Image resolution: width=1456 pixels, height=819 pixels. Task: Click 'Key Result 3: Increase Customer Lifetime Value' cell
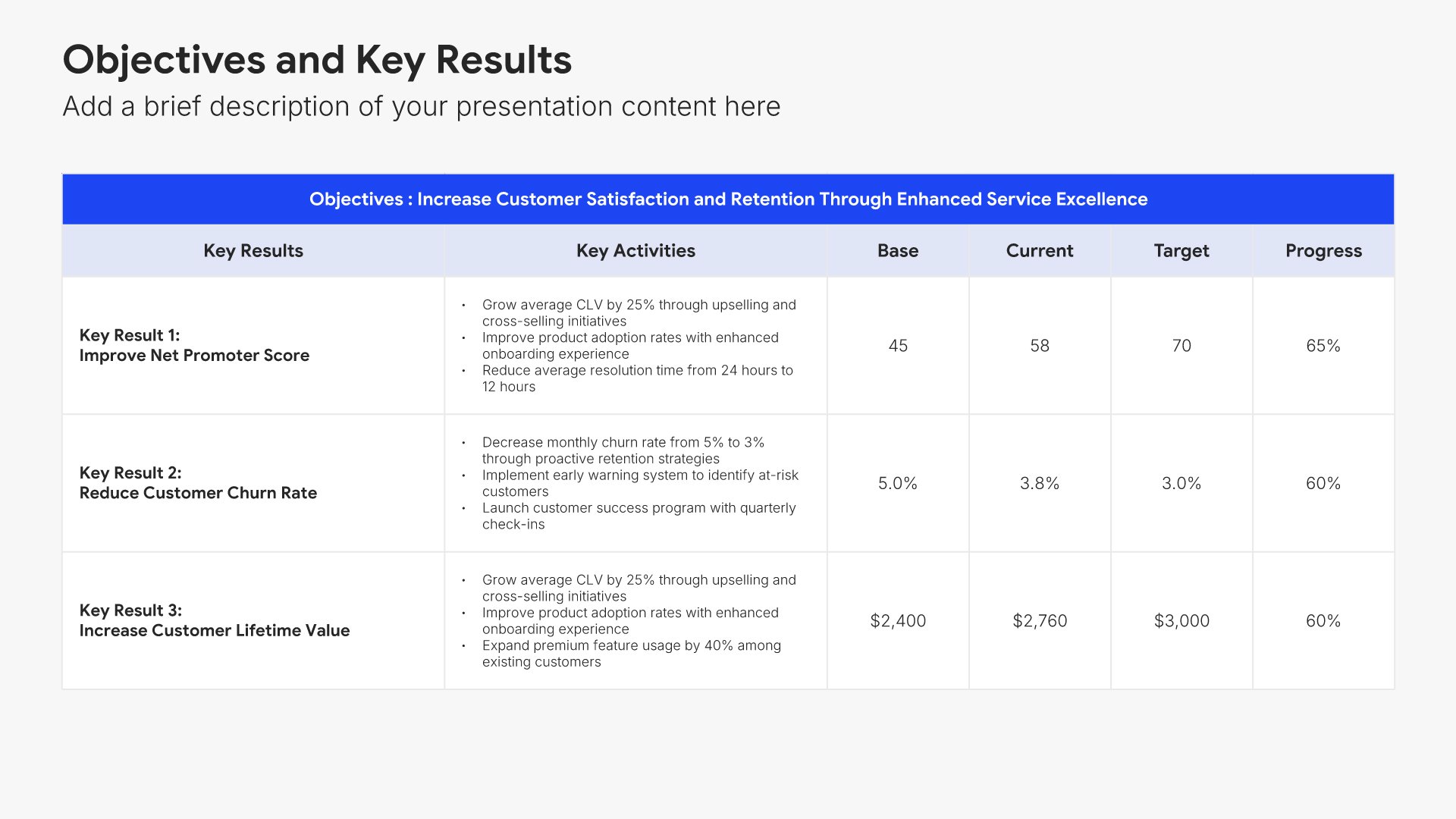[253, 620]
